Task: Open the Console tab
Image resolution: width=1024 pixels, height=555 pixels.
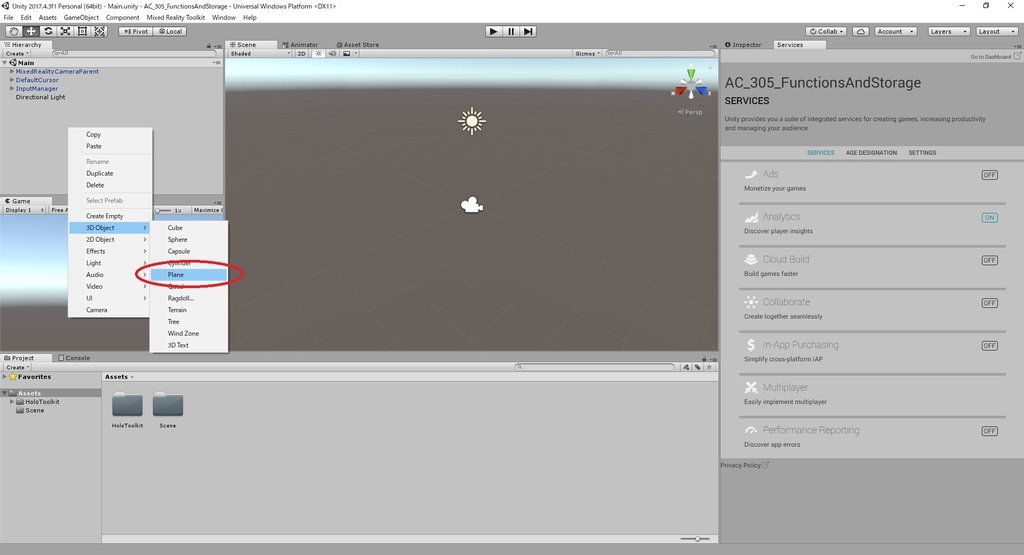Action: [74, 358]
